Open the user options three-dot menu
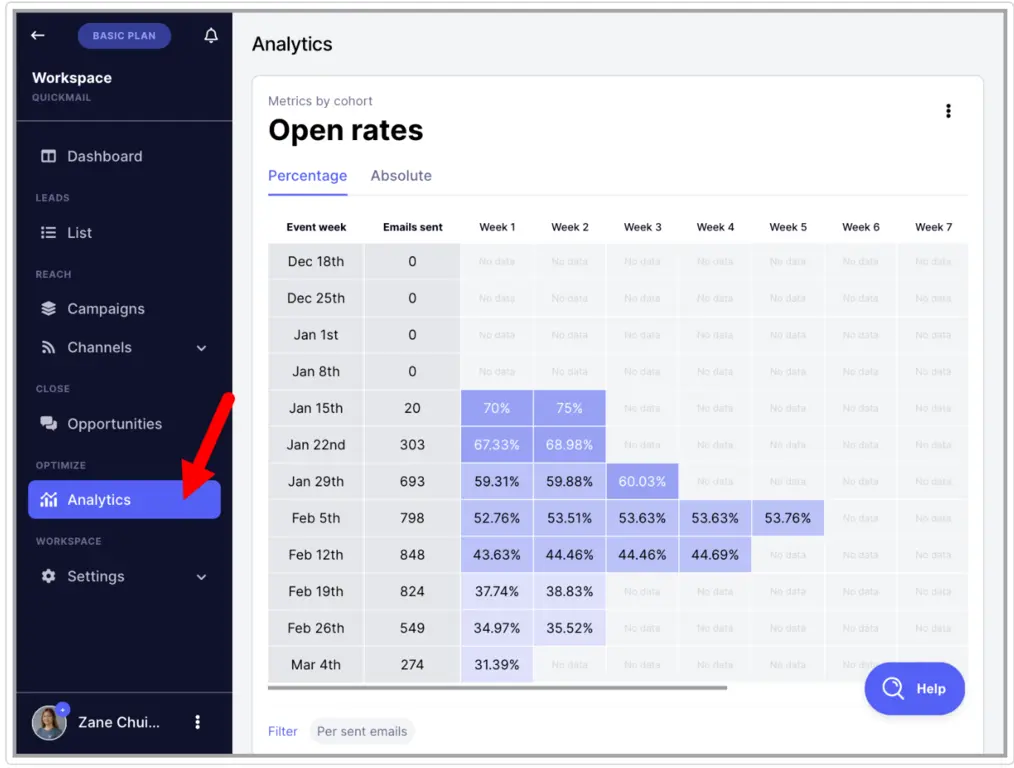The height and width of the screenshot is (768, 1014). pyautogui.click(x=197, y=722)
